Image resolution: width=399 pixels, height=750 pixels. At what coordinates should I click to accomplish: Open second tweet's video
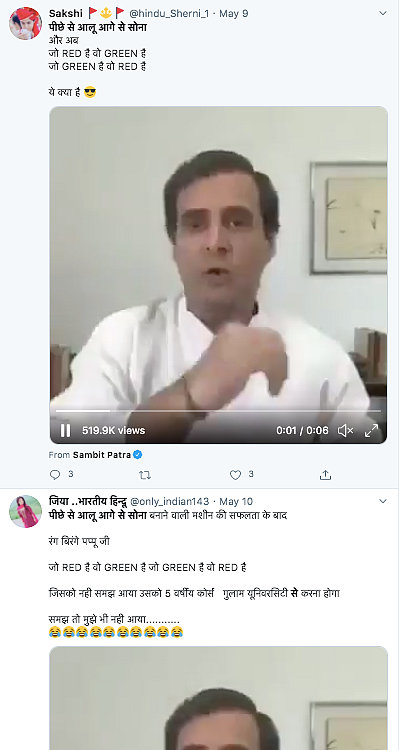pos(219,698)
